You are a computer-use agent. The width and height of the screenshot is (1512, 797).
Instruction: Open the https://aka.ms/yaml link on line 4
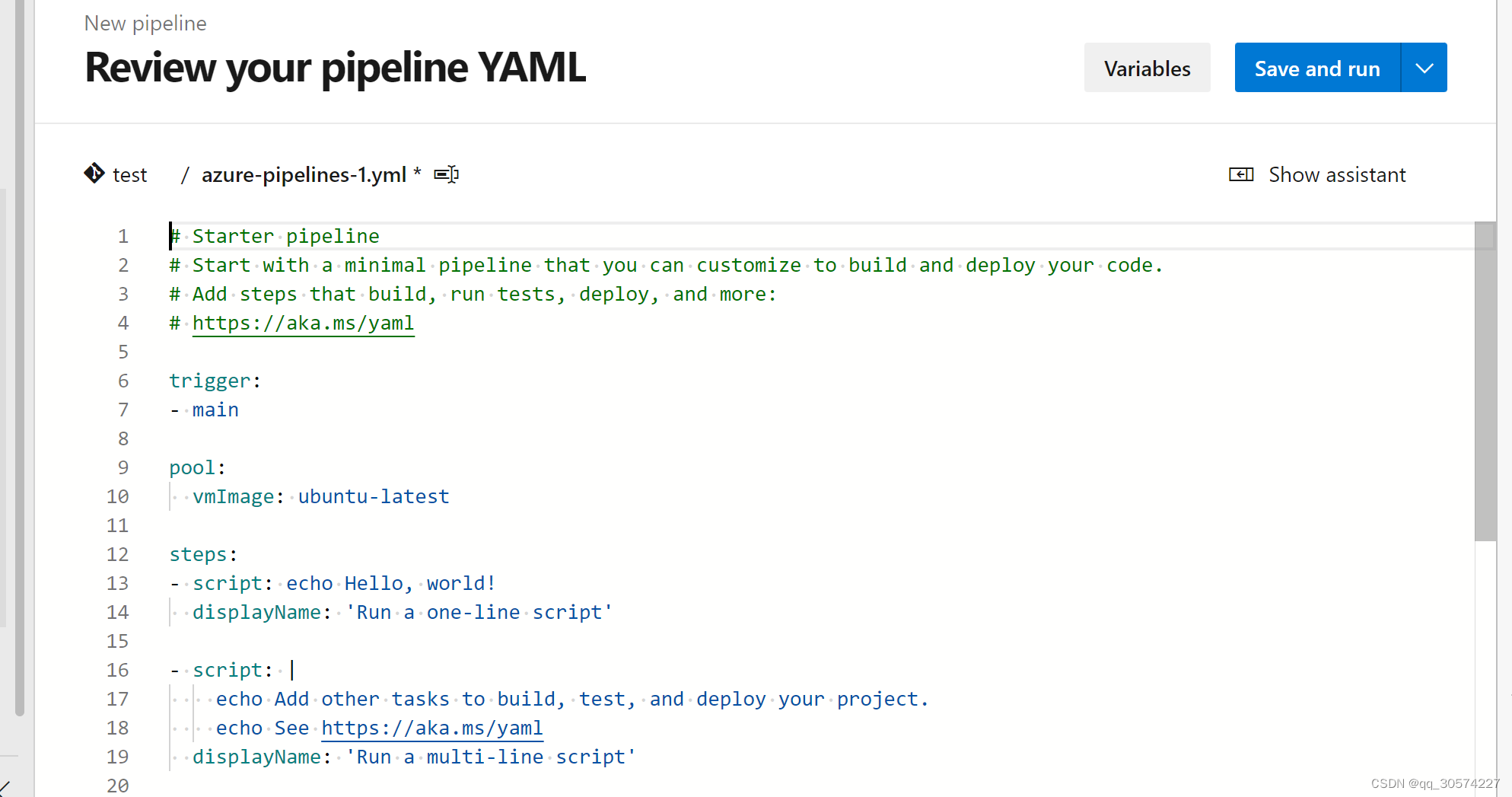coord(303,323)
